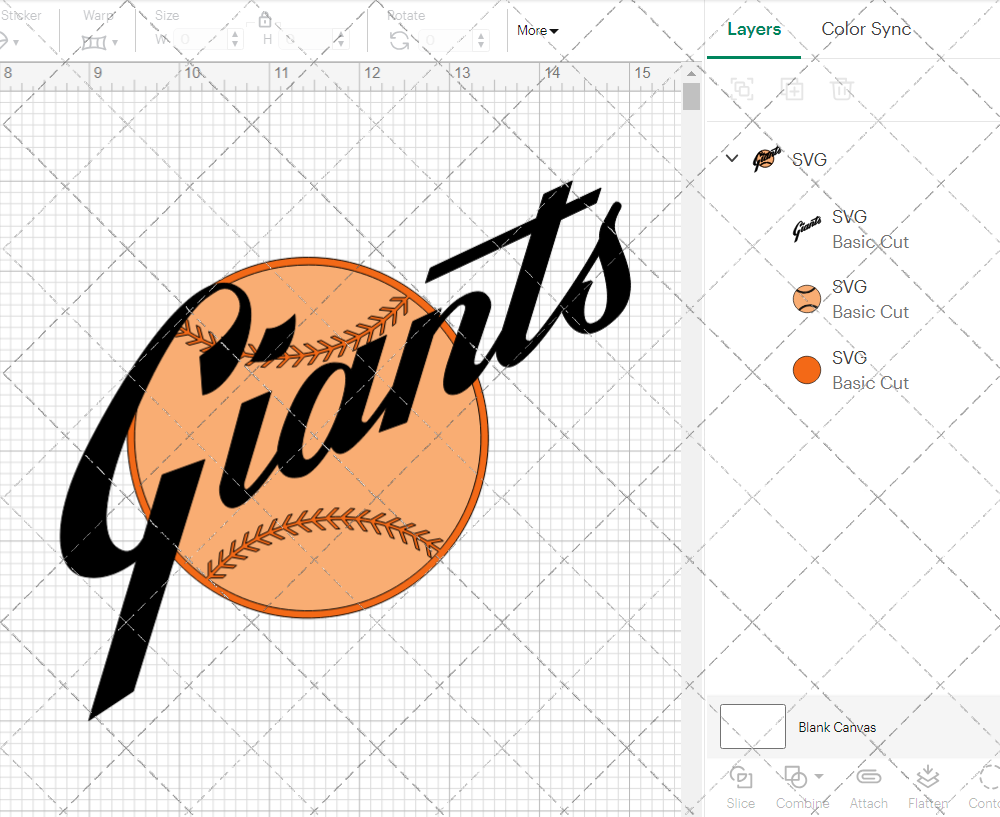The height and width of the screenshot is (817, 1000).
Task: Click the Duplicate layer icon
Action: [792, 89]
